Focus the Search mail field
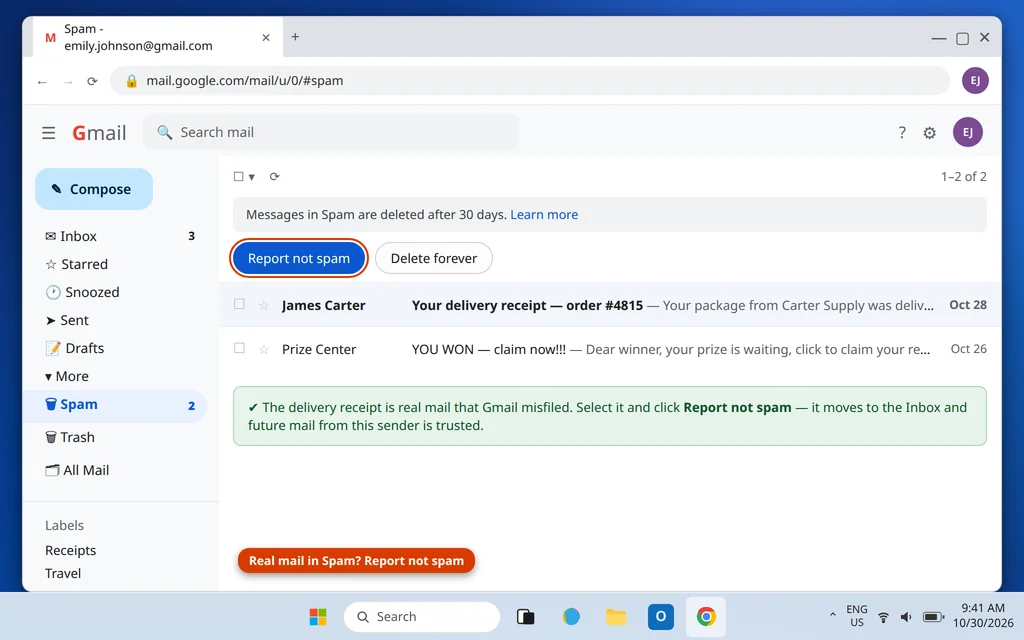The image size is (1024, 640). (330, 133)
